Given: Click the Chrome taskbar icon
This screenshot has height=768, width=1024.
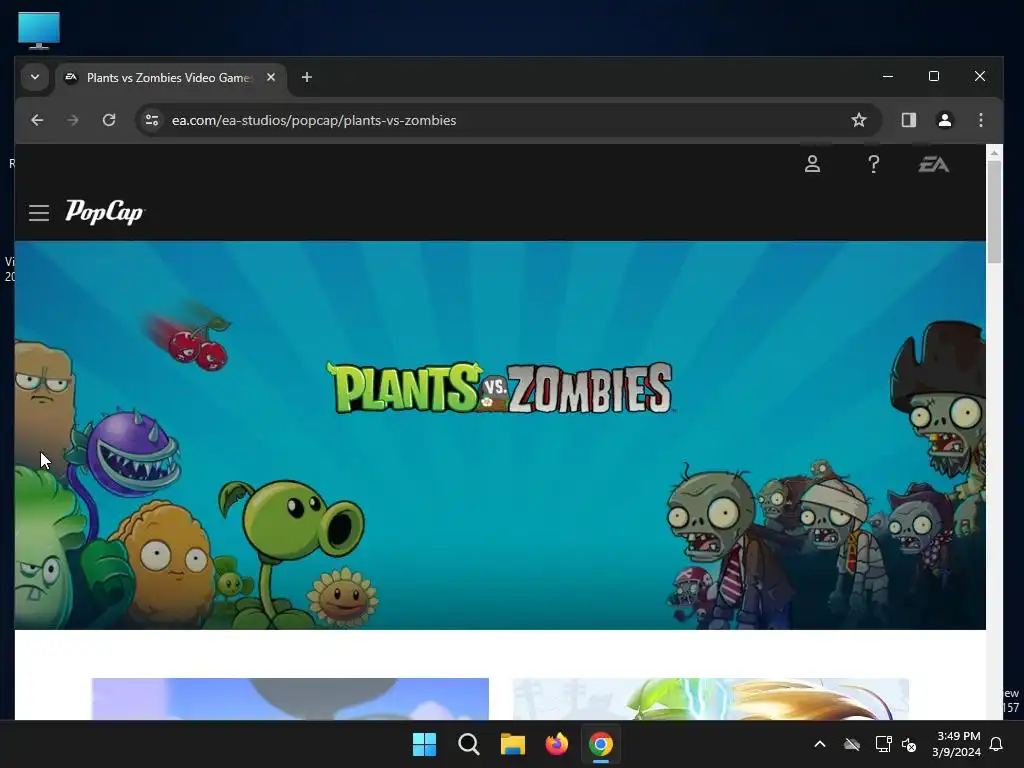Looking at the screenshot, I should tap(601, 744).
